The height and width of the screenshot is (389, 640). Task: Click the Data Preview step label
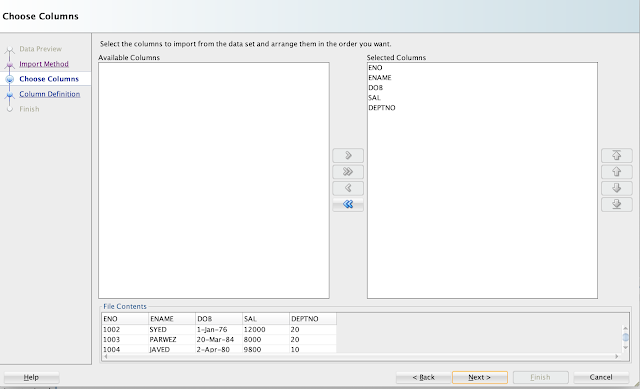[40, 49]
